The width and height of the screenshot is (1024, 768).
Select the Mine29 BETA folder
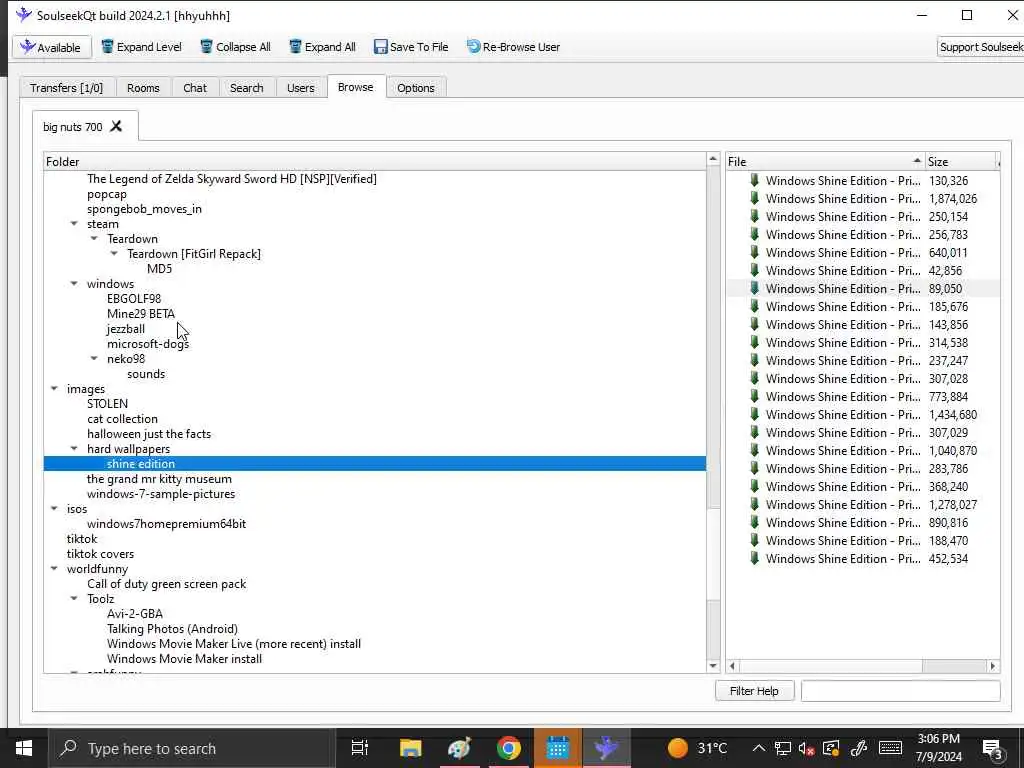click(141, 313)
